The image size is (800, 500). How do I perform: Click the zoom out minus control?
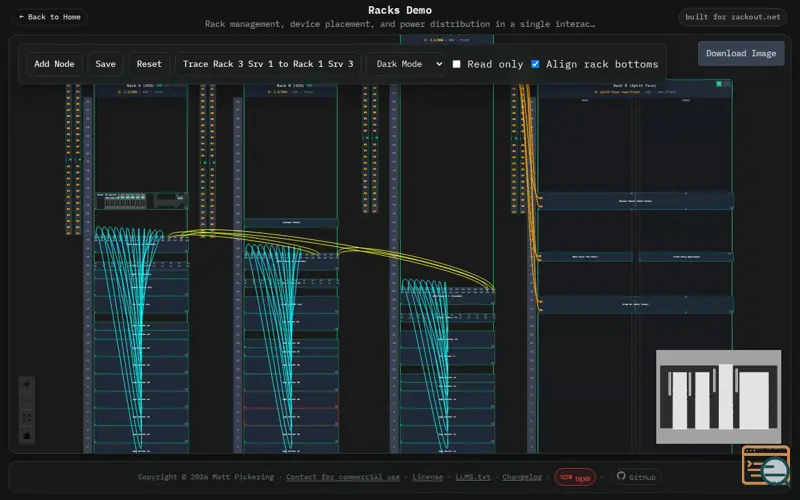pyautogui.click(x=27, y=401)
